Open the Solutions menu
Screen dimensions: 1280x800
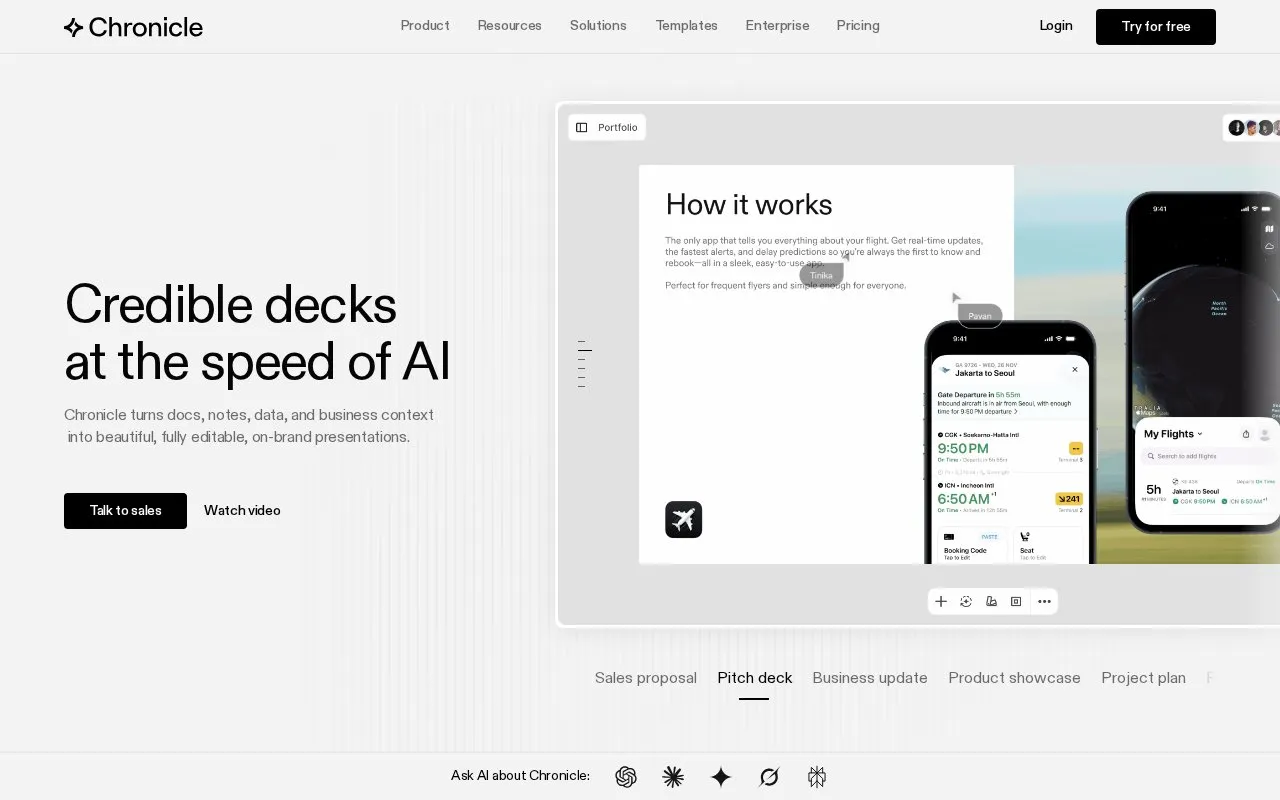598,26
